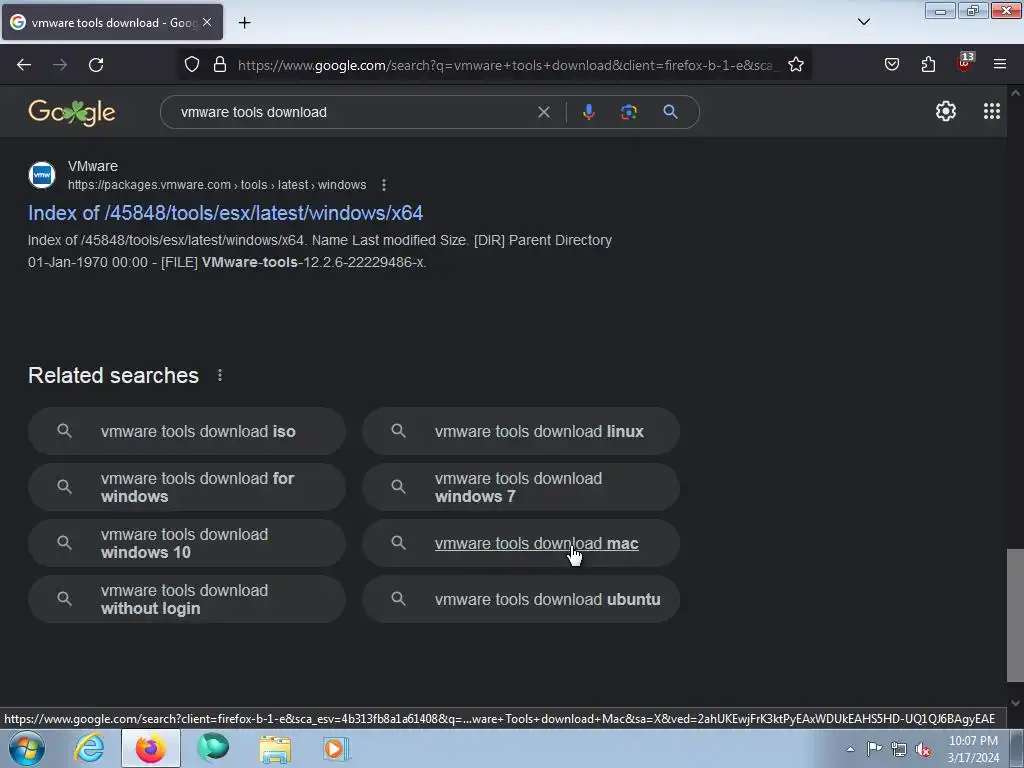This screenshot has height=768, width=1024.
Task: Click the VMware site name text
Action: click(93, 166)
